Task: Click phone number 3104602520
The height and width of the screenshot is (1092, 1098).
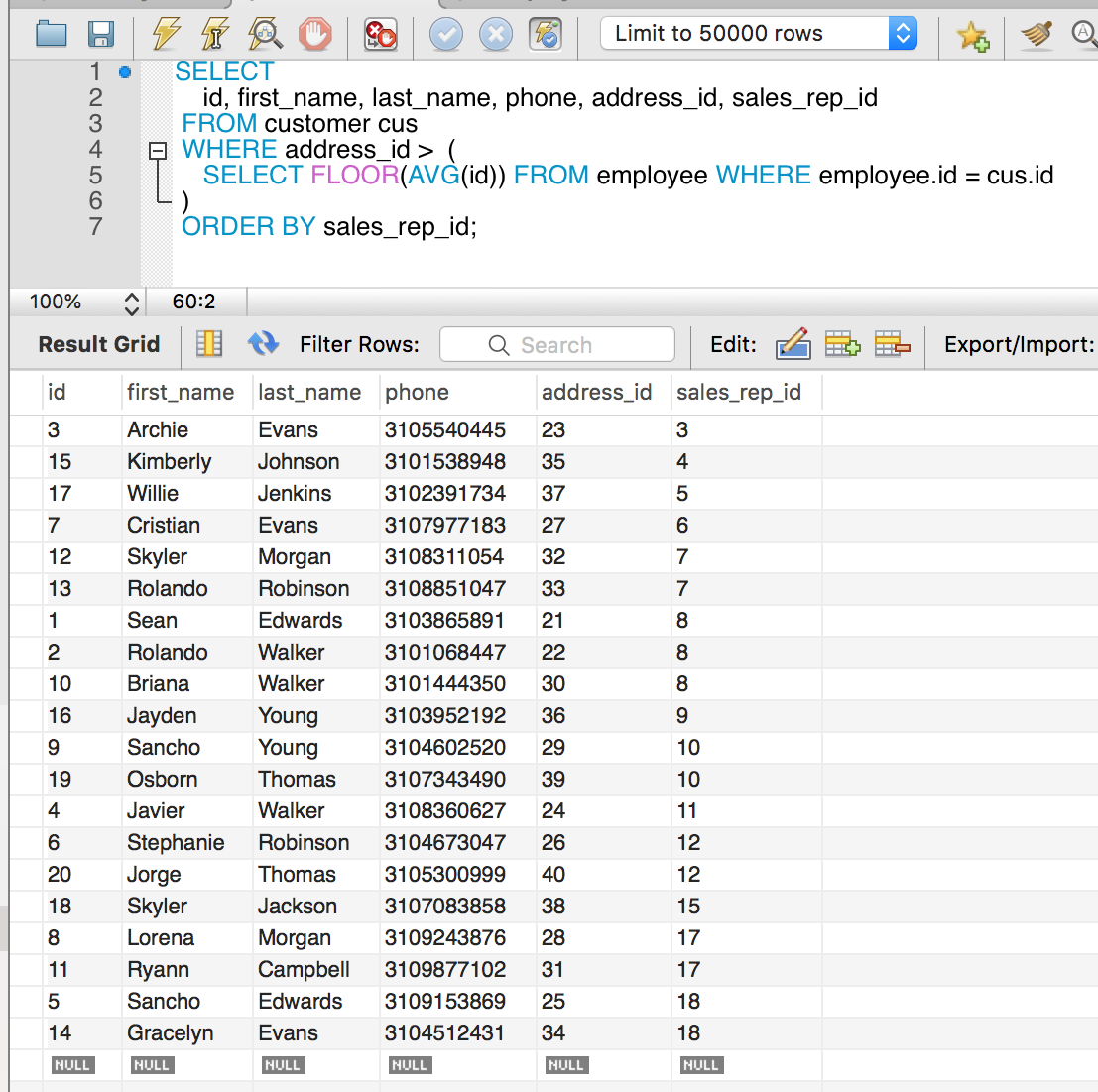Action: coord(458,748)
